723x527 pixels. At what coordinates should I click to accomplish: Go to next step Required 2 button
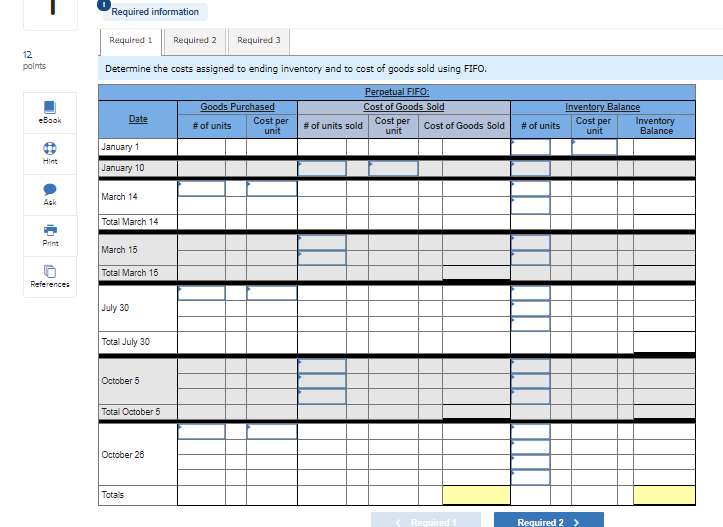click(x=549, y=521)
